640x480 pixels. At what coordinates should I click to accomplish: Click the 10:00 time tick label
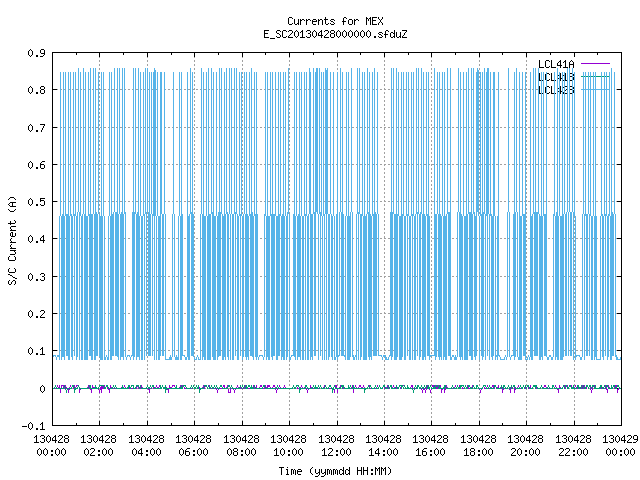(x=288, y=452)
